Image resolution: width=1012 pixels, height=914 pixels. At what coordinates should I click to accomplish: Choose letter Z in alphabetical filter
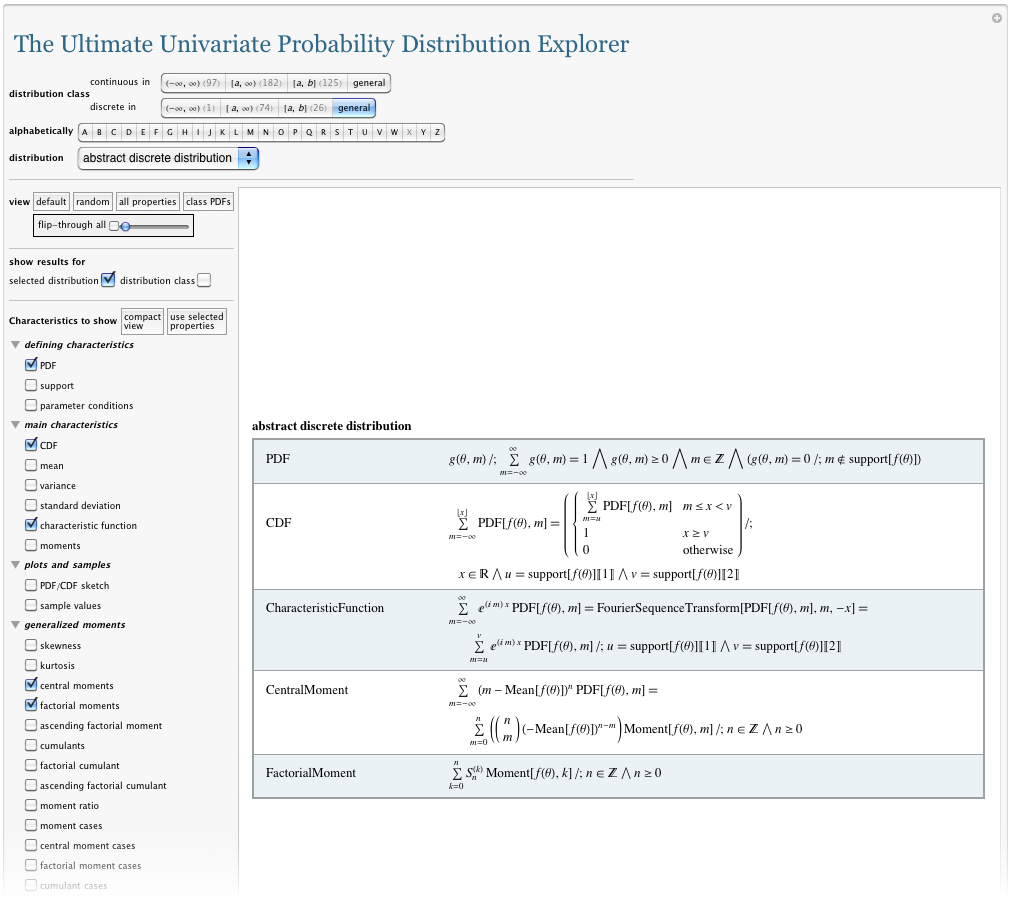[437, 132]
